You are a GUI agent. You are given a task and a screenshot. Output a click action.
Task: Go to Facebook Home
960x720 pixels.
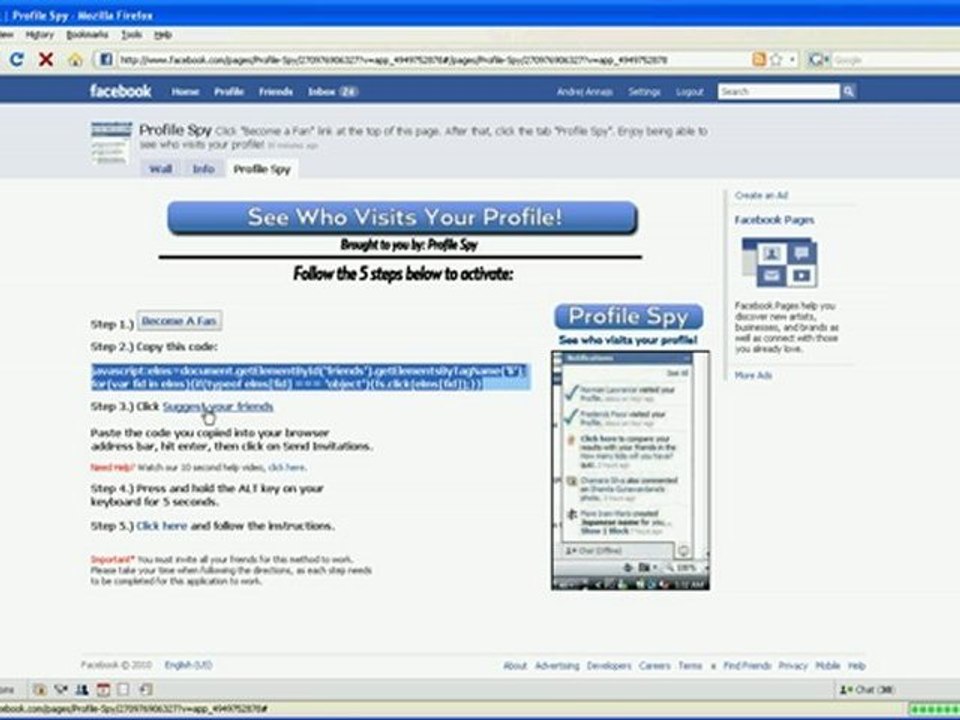[x=185, y=92]
